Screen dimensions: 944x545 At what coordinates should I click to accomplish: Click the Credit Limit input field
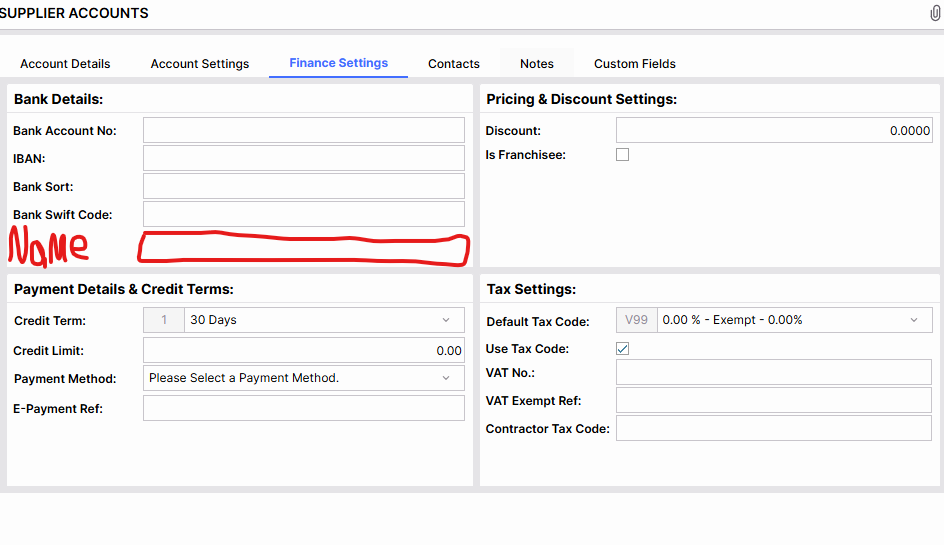click(x=303, y=350)
